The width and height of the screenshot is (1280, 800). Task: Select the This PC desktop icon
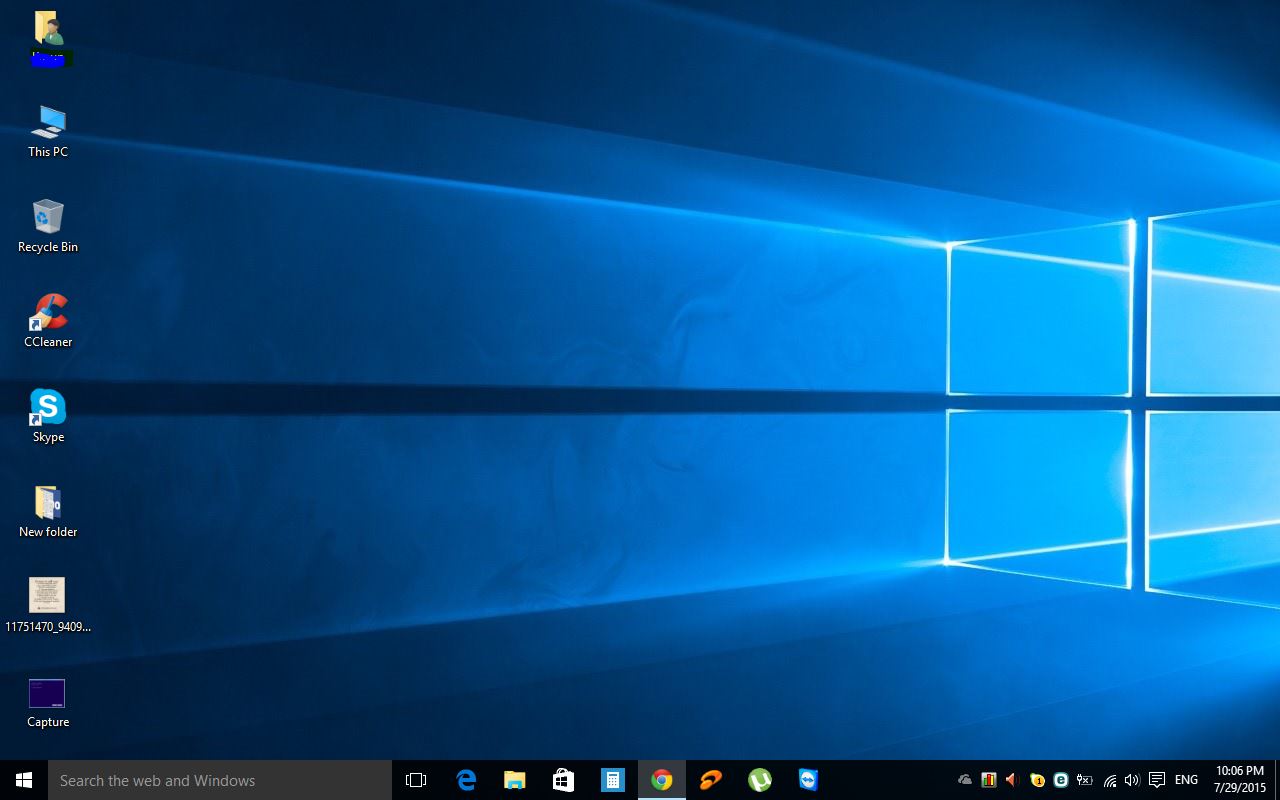tap(48, 131)
